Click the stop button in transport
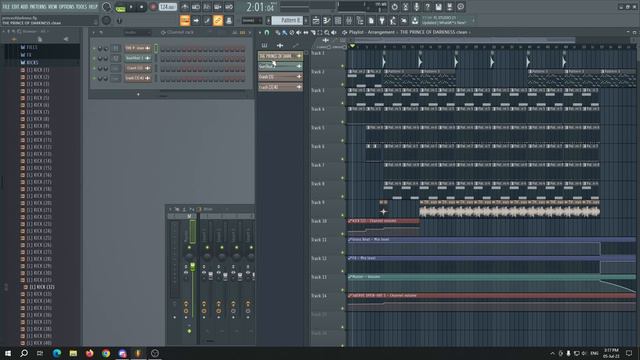 pos(141,7)
